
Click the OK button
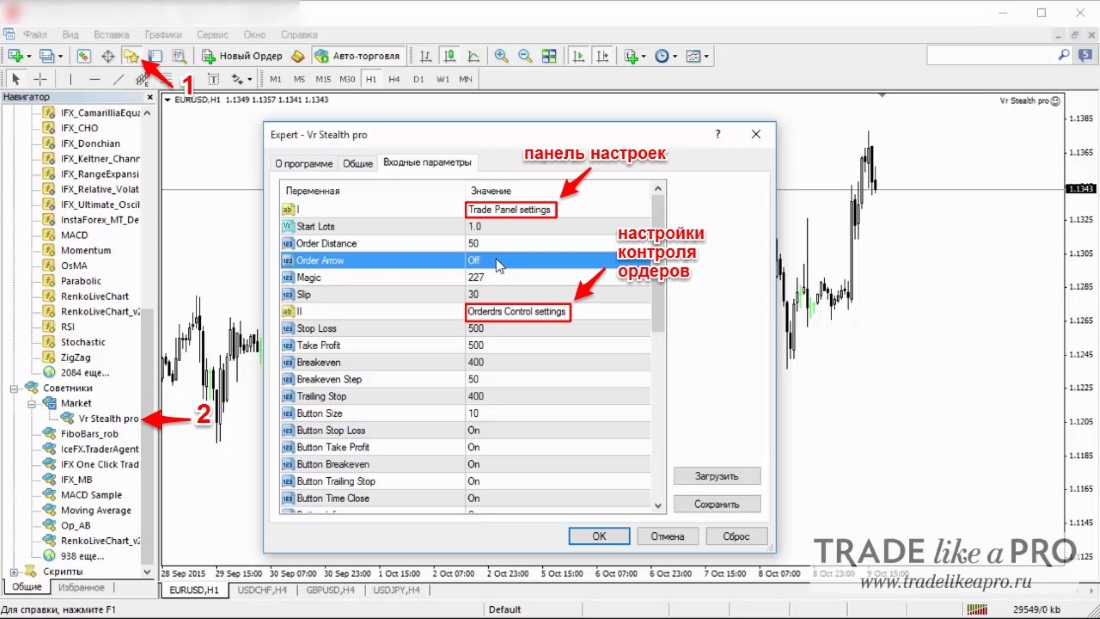pos(599,536)
